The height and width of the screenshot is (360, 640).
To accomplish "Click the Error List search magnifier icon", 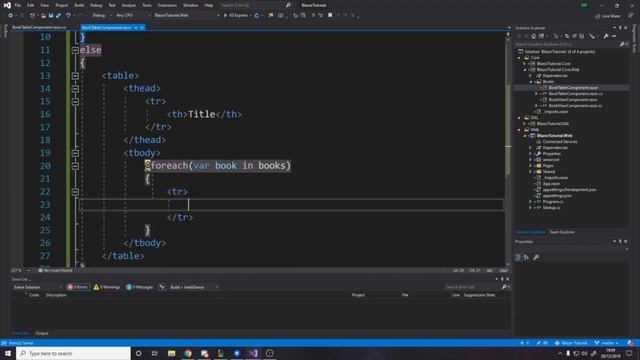I will tap(504, 287).
